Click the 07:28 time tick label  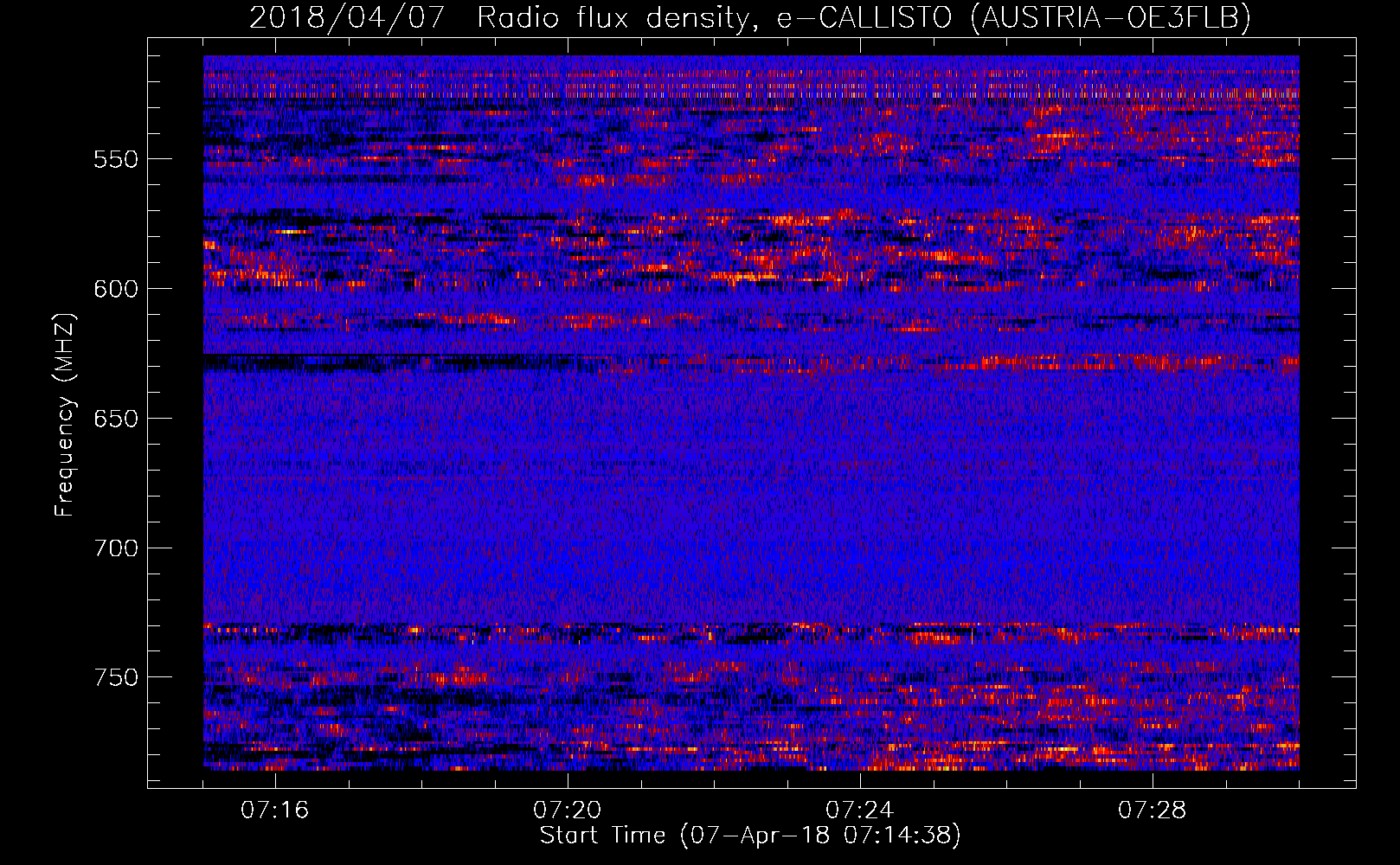click(x=1153, y=811)
